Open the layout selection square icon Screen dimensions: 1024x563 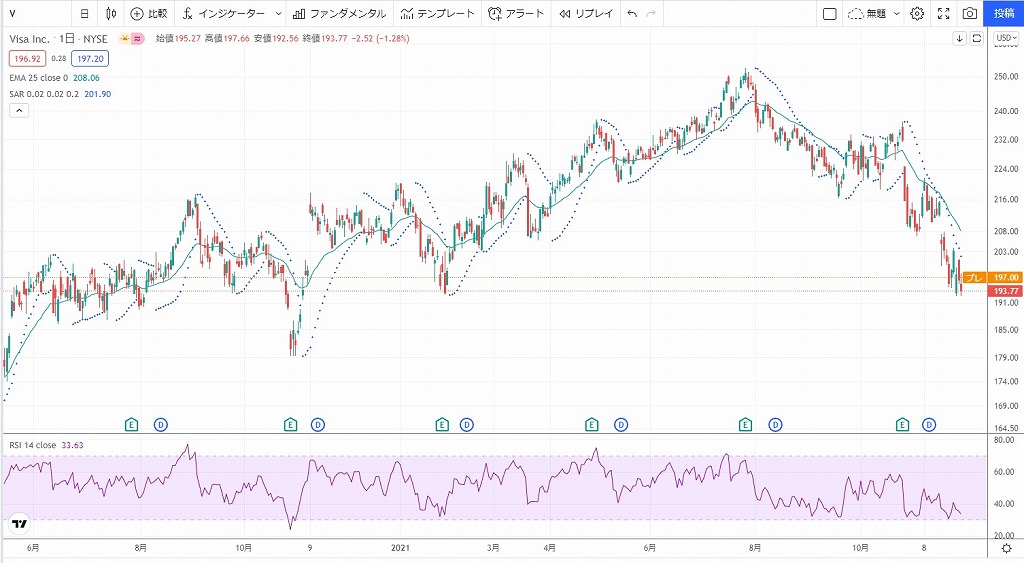pyautogui.click(x=829, y=14)
